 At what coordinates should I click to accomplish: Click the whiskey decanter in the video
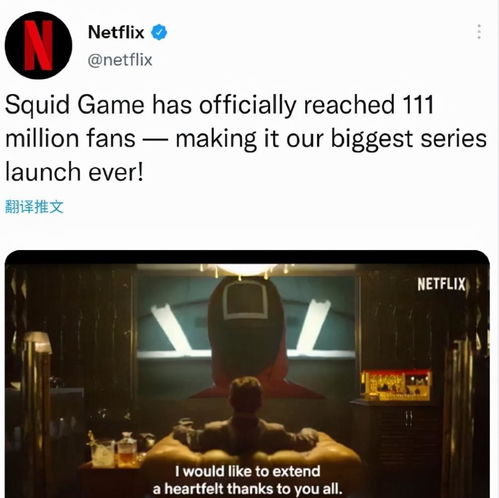[127, 449]
